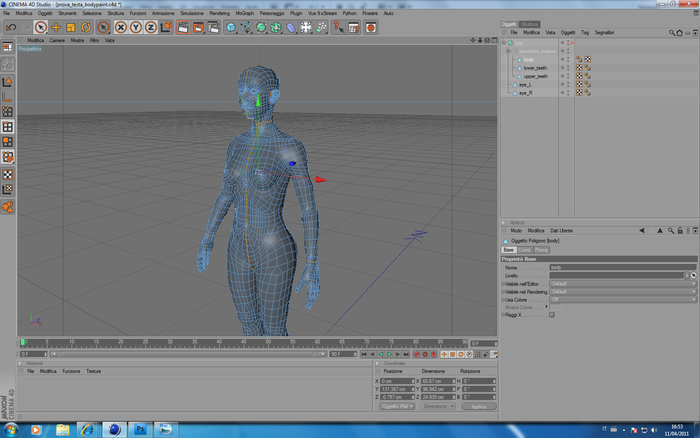Open the Usa Colore dropdown
The image size is (700, 438).
click(x=623, y=300)
